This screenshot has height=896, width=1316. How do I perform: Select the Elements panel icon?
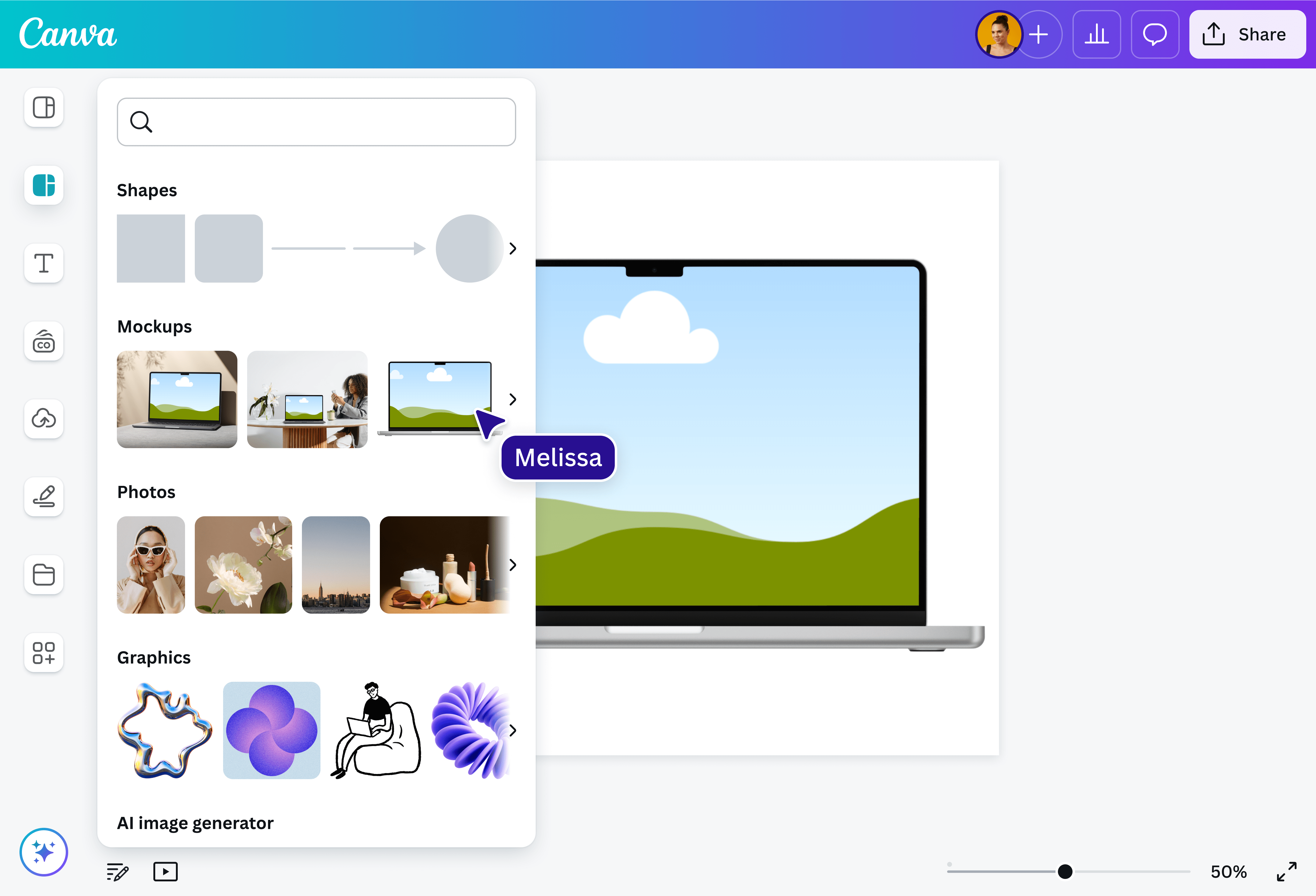(x=44, y=186)
